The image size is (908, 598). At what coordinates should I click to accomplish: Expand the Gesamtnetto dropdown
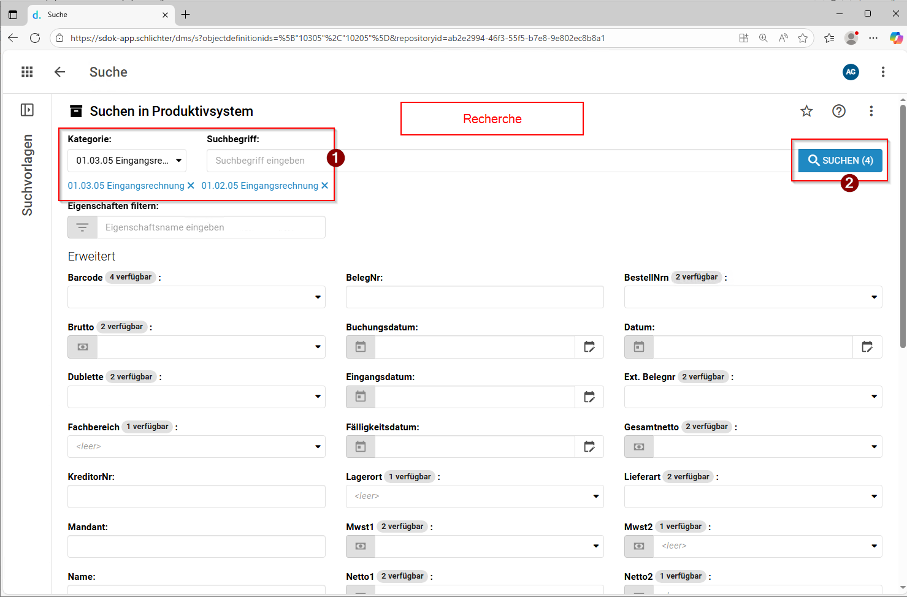pos(874,446)
